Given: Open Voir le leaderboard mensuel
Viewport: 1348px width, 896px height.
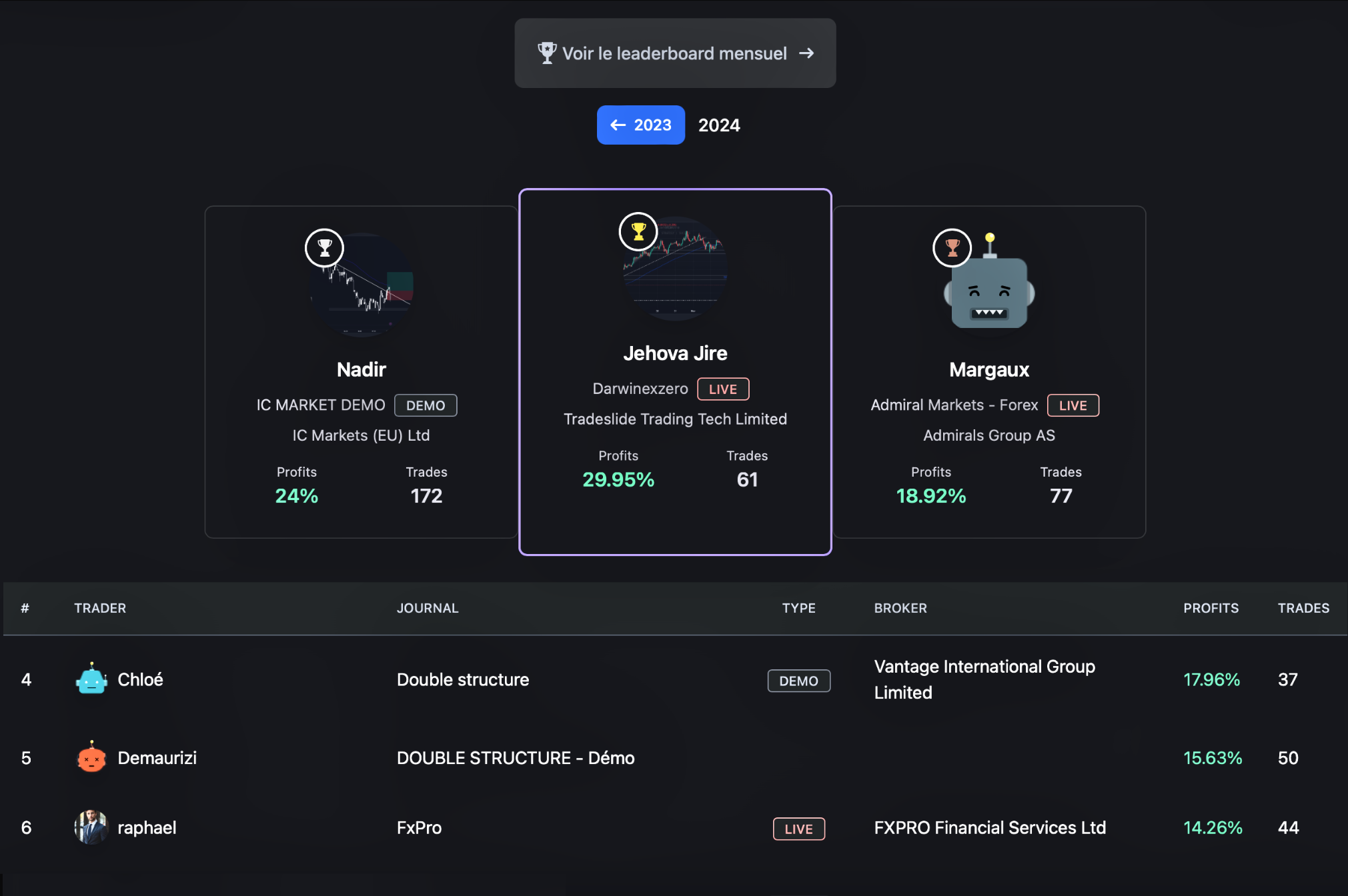Looking at the screenshot, I should 675,53.
